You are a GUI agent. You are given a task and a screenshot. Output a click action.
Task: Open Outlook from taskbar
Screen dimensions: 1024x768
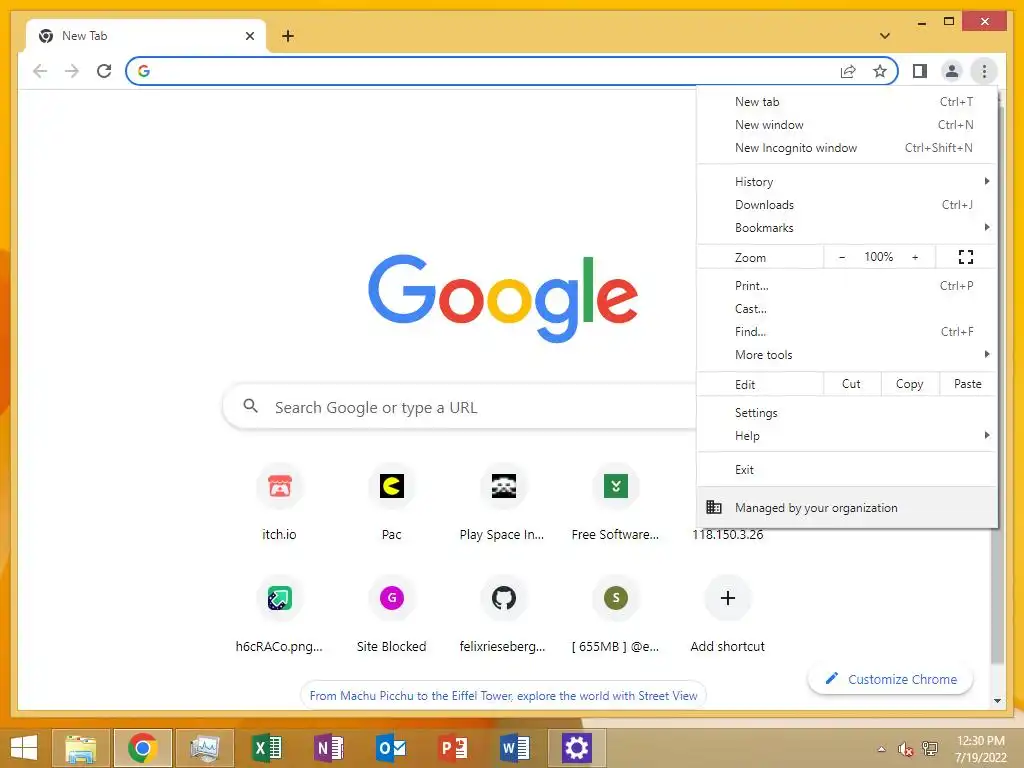(391, 748)
